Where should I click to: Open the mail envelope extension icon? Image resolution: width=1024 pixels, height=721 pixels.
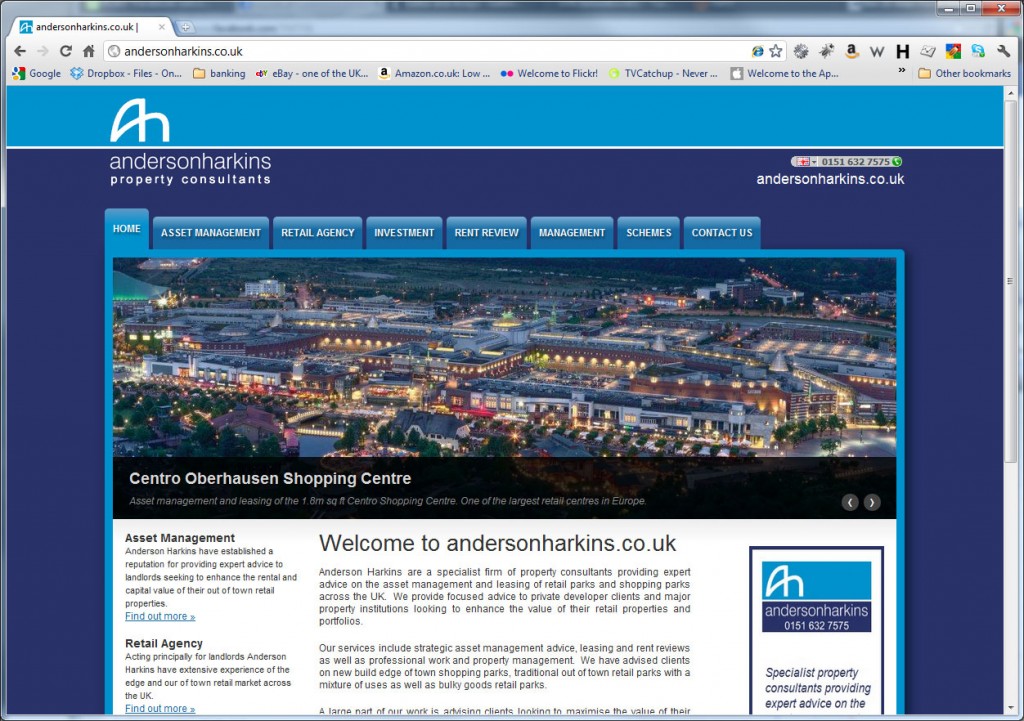pos(928,51)
